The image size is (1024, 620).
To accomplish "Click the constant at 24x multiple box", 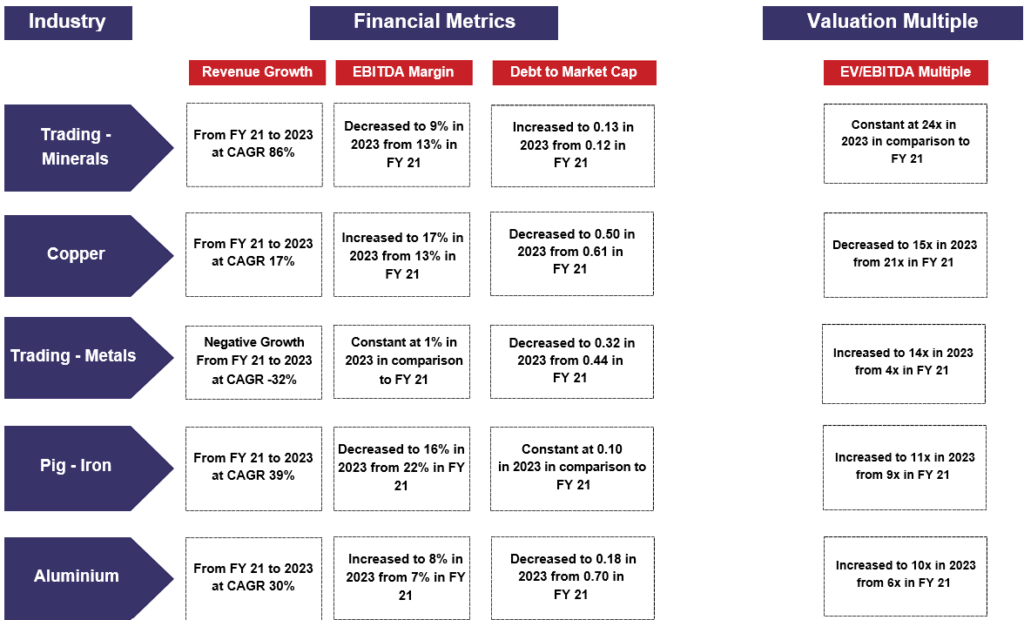I will point(904,142).
